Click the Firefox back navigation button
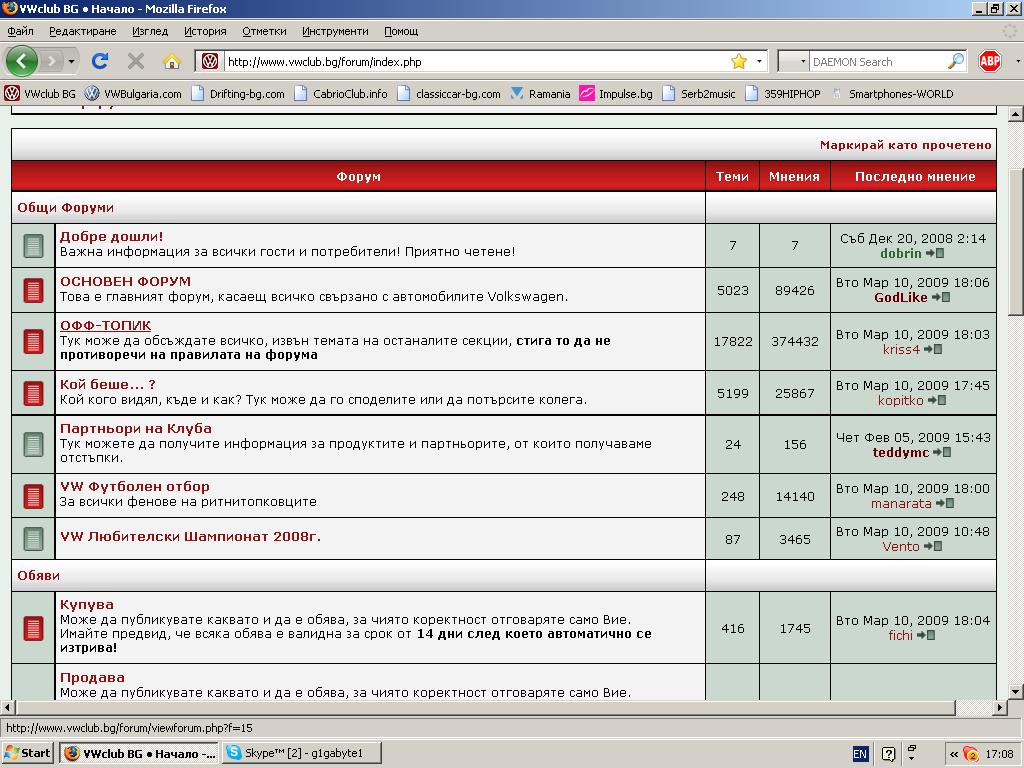This screenshot has height=768, width=1024. click(x=22, y=61)
